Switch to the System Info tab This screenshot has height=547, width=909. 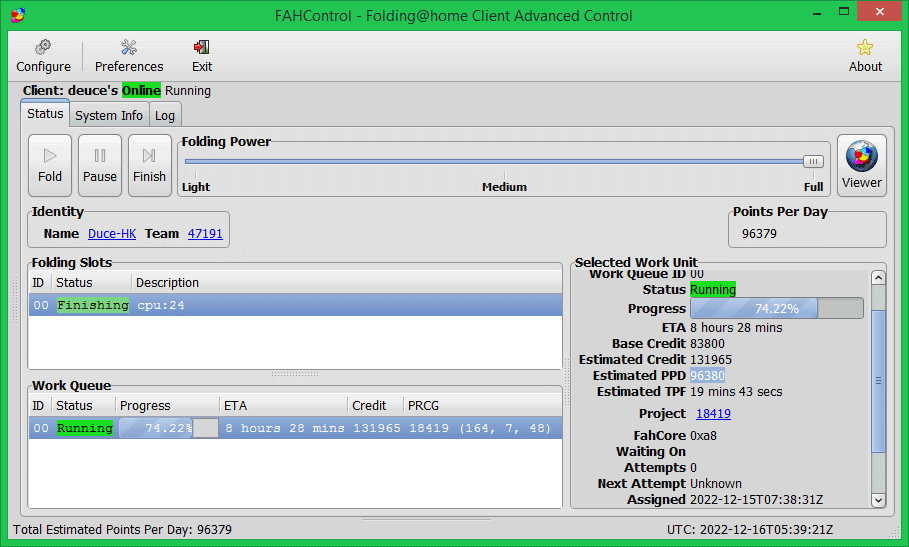(109, 115)
